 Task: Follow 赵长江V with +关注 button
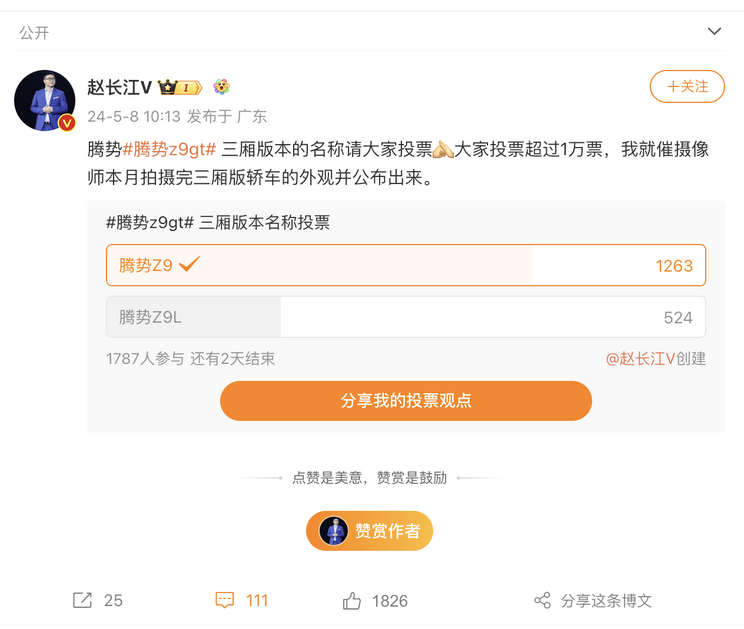(687, 87)
